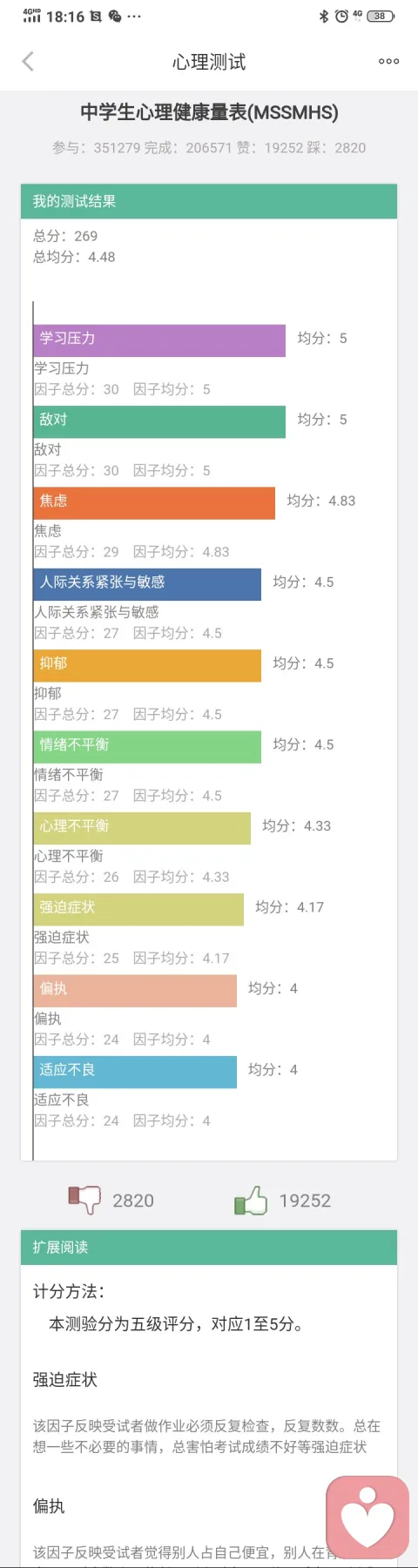The width and height of the screenshot is (418, 1568).
Task: Select the 强迫症状 result bar
Action: [138, 909]
